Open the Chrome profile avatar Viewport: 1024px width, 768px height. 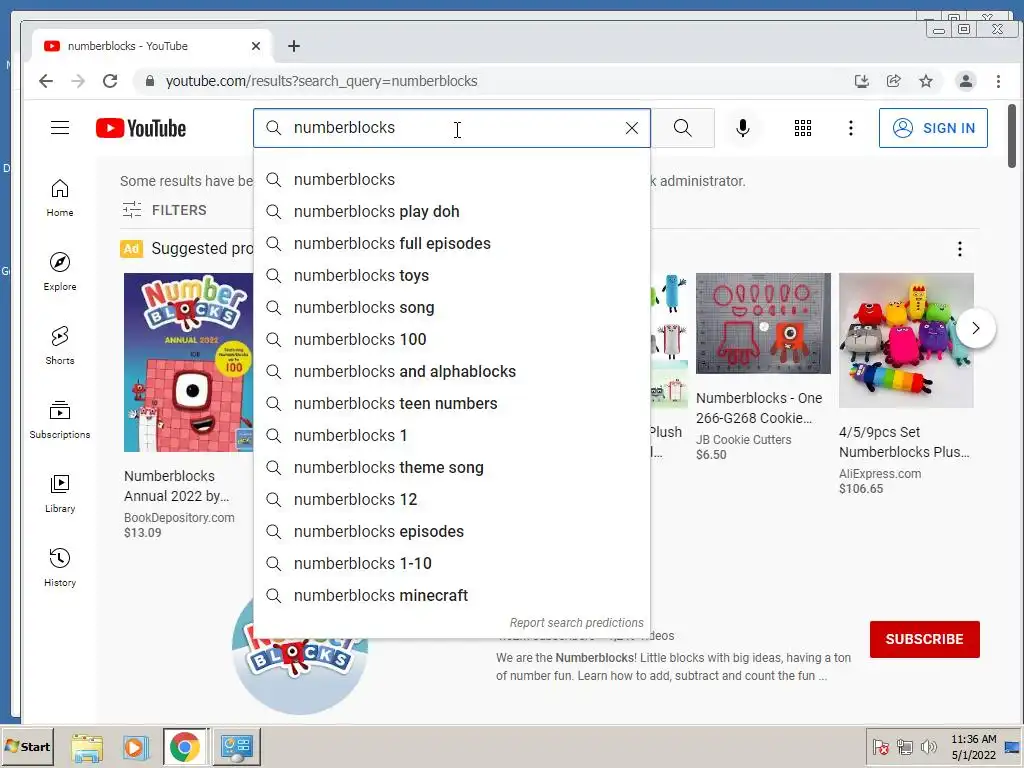(x=965, y=81)
